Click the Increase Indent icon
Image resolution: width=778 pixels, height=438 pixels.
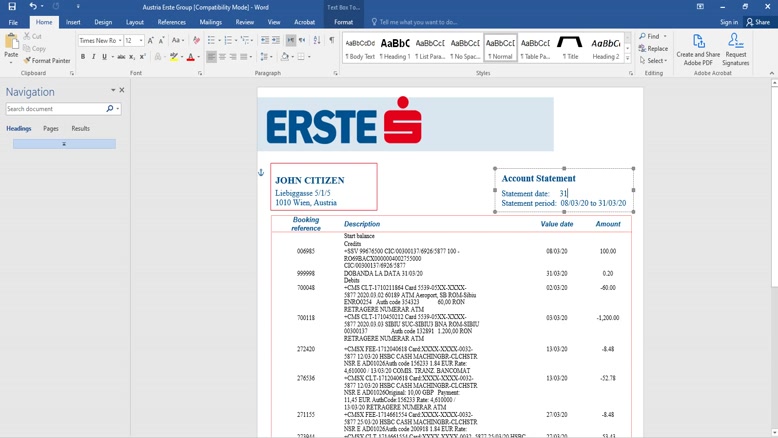coord(275,41)
